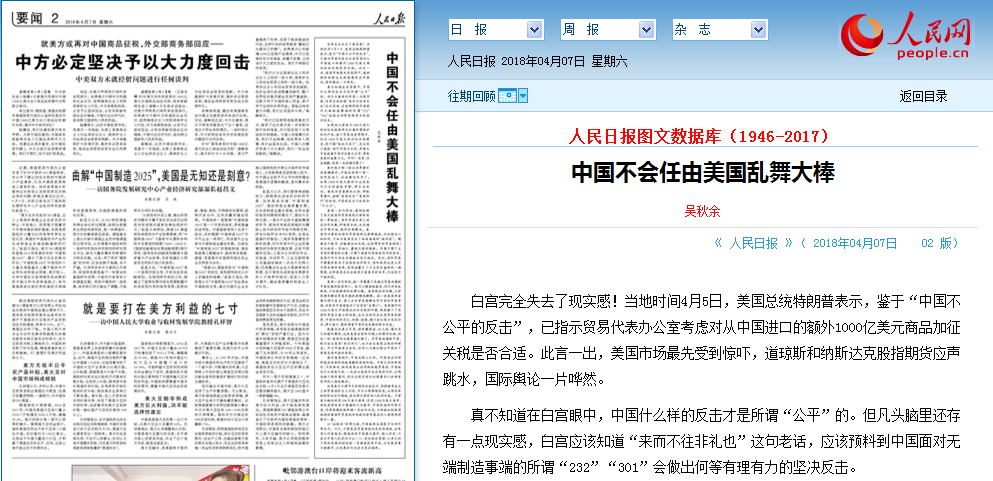Click the 要闻 2 page section label
Screen dimensions: 993x481
[34, 13]
